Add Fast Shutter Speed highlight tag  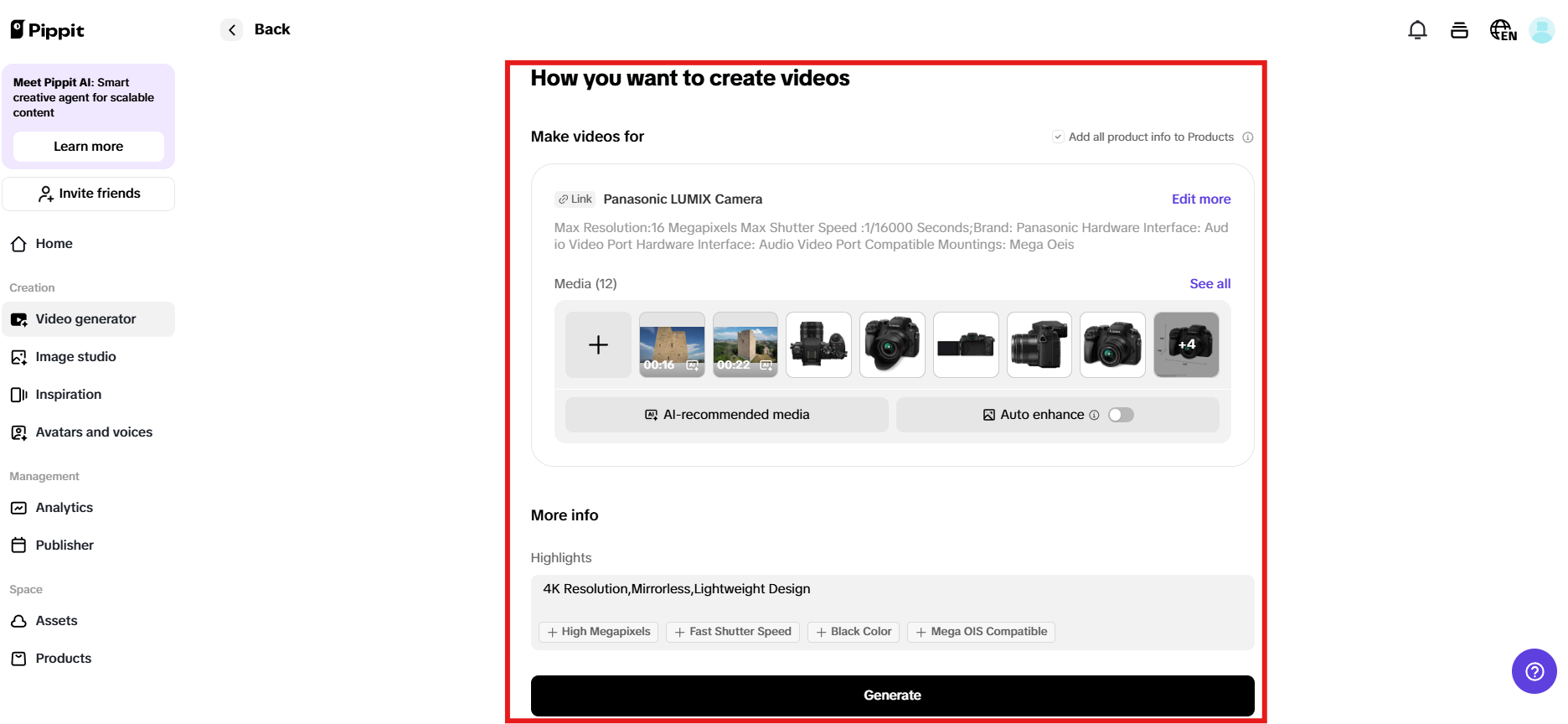pyautogui.click(x=733, y=632)
